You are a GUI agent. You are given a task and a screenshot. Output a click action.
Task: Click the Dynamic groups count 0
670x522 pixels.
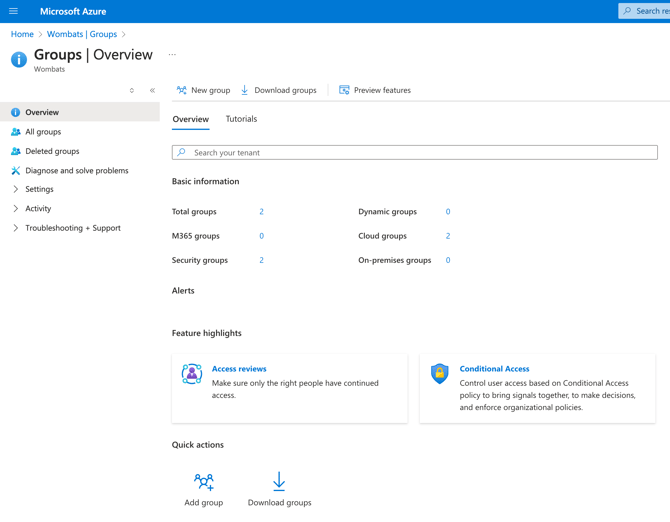(448, 211)
